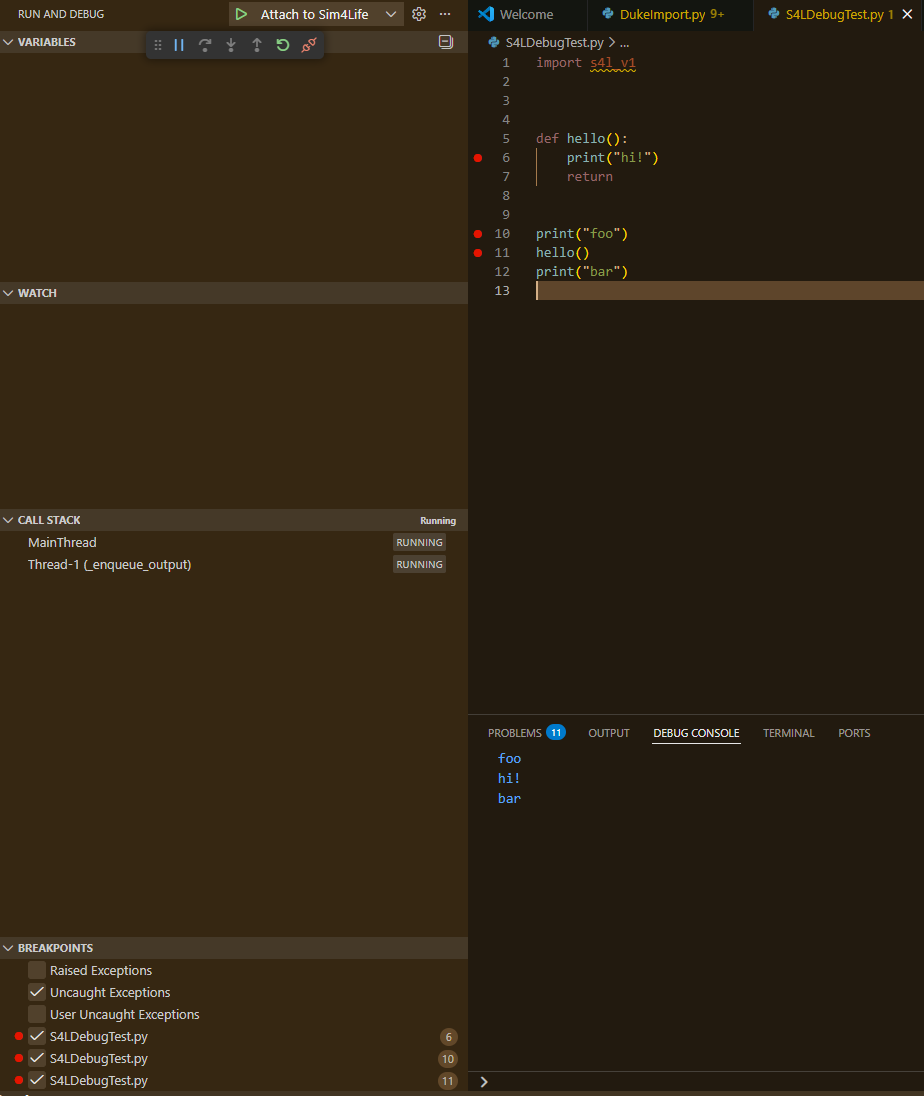Switch to the TERMINAL panel tab
This screenshot has height=1096, width=924.
click(x=788, y=733)
